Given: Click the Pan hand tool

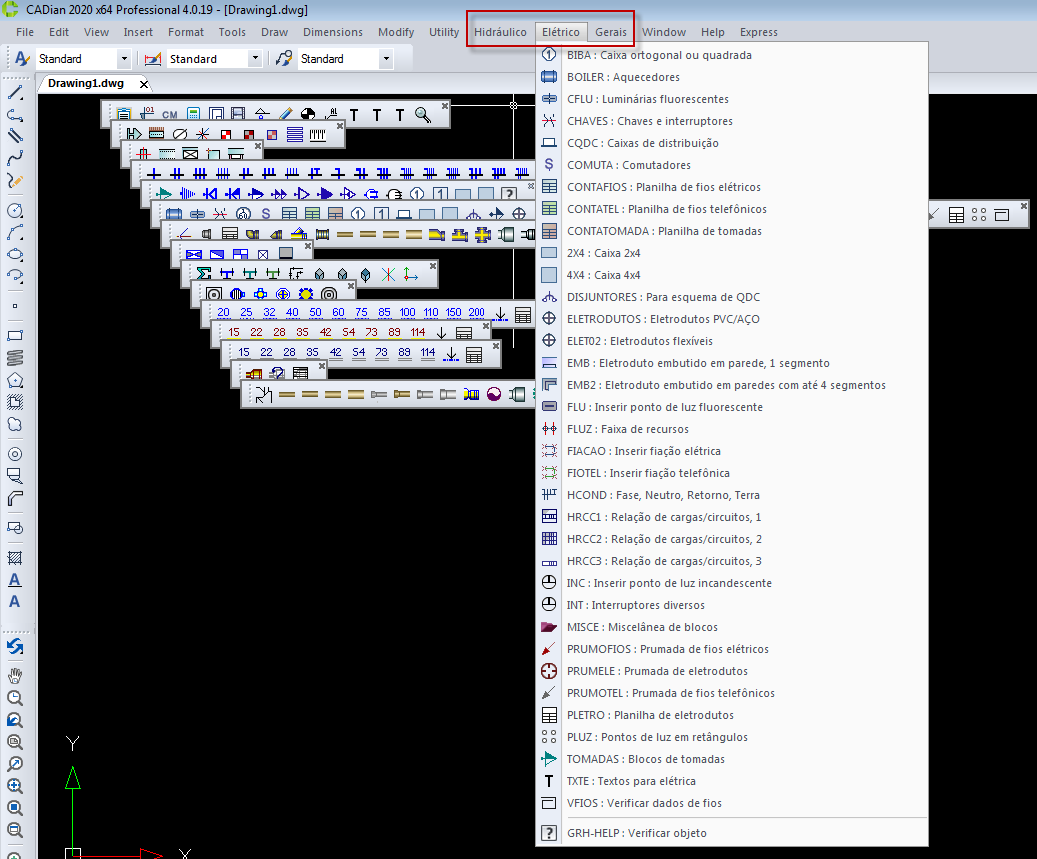Looking at the screenshot, I should [15, 676].
